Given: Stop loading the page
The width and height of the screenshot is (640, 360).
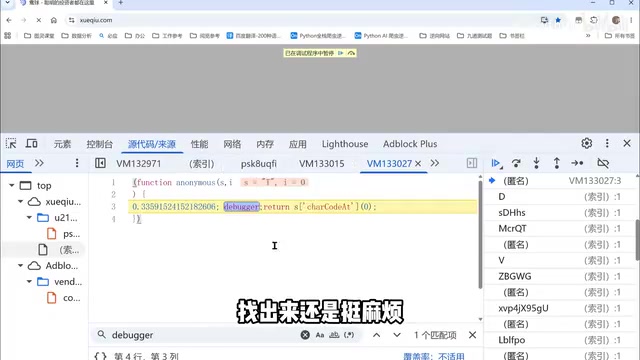Looking at the screenshot, I should coord(38,20).
